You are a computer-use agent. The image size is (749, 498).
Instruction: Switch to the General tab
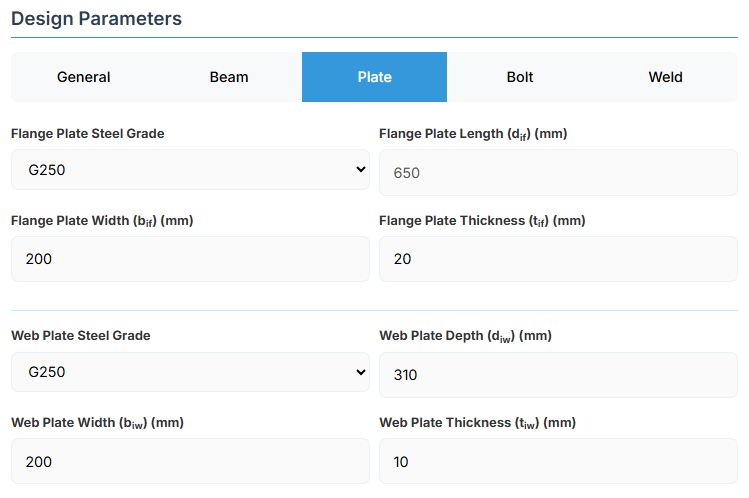click(84, 77)
